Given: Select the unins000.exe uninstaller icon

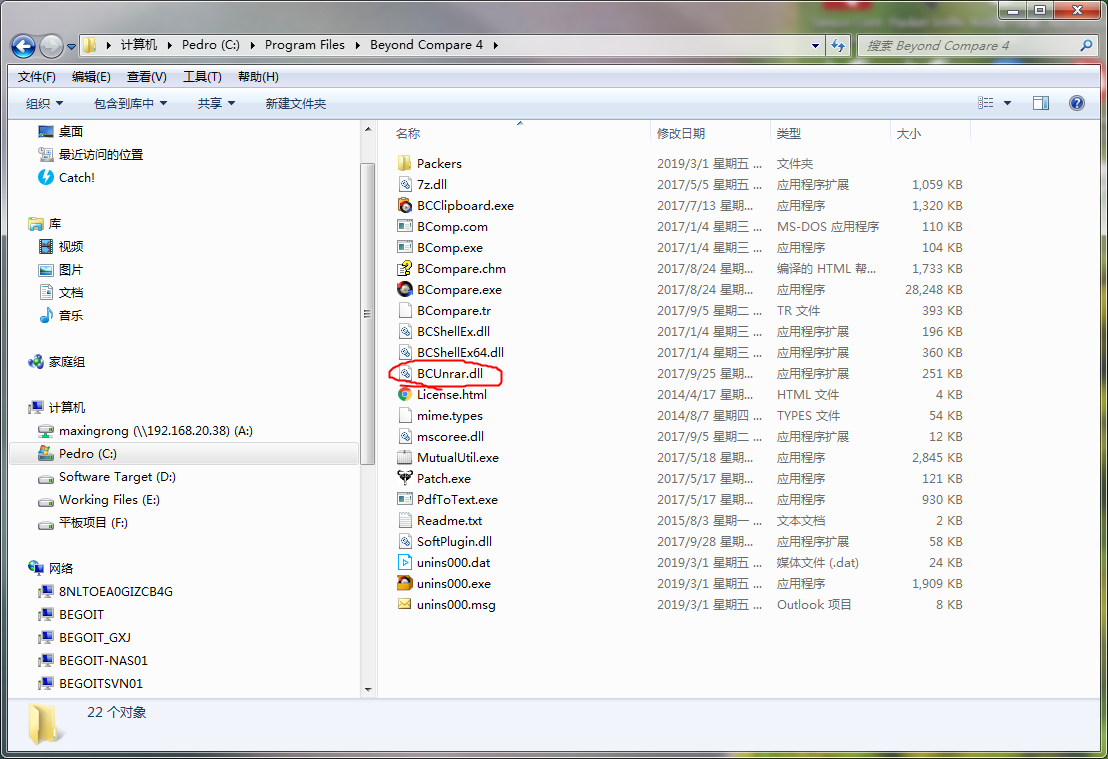Looking at the screenshot, I should tap(405, 583).
